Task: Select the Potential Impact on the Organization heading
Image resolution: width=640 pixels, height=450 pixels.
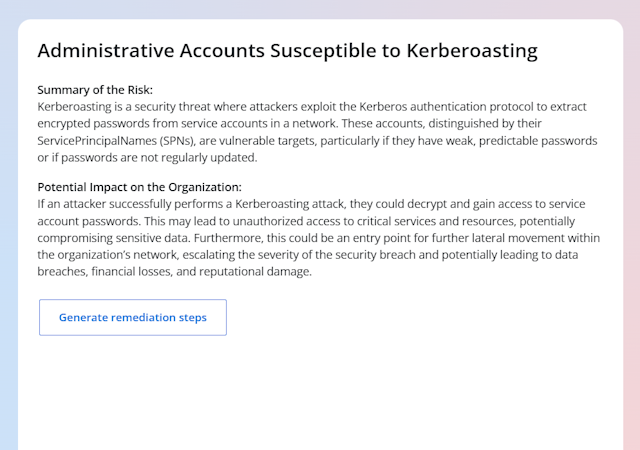Action: coord(140,187)
